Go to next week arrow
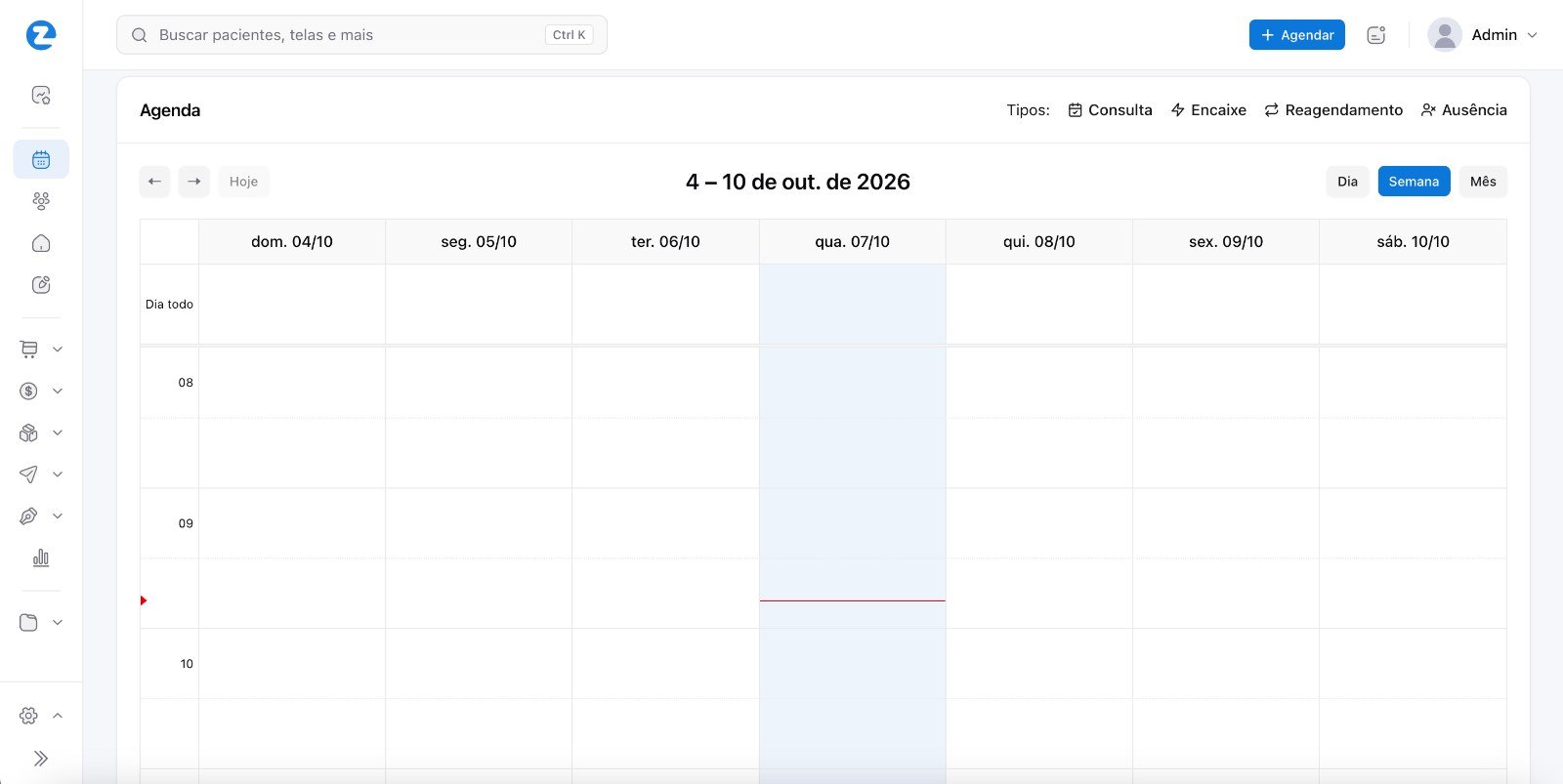This screenshot has height=784, width=1563. click(194, 182)
